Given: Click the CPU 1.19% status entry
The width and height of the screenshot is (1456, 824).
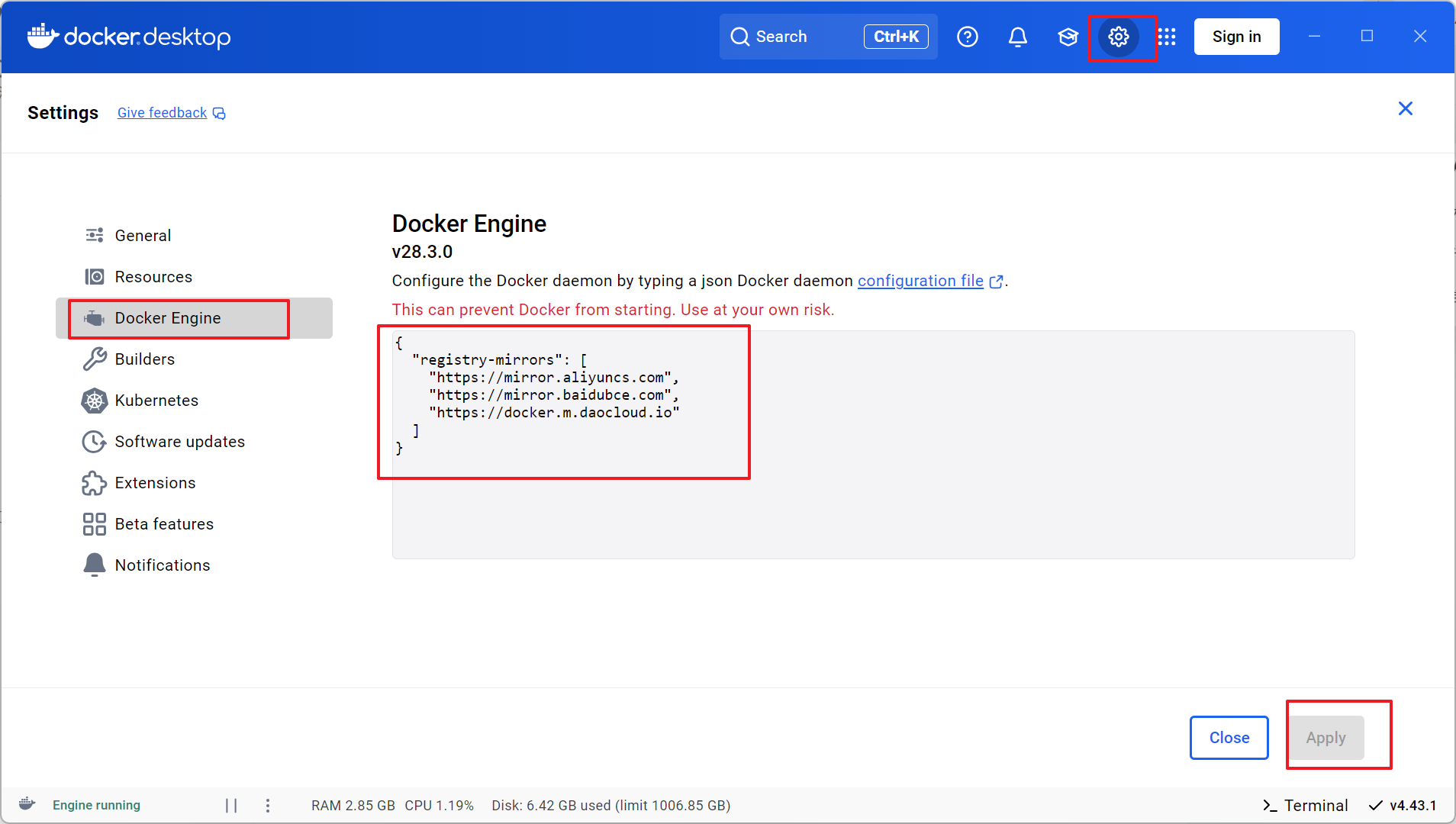Looking at the screenshot, I should pos(439,806).
